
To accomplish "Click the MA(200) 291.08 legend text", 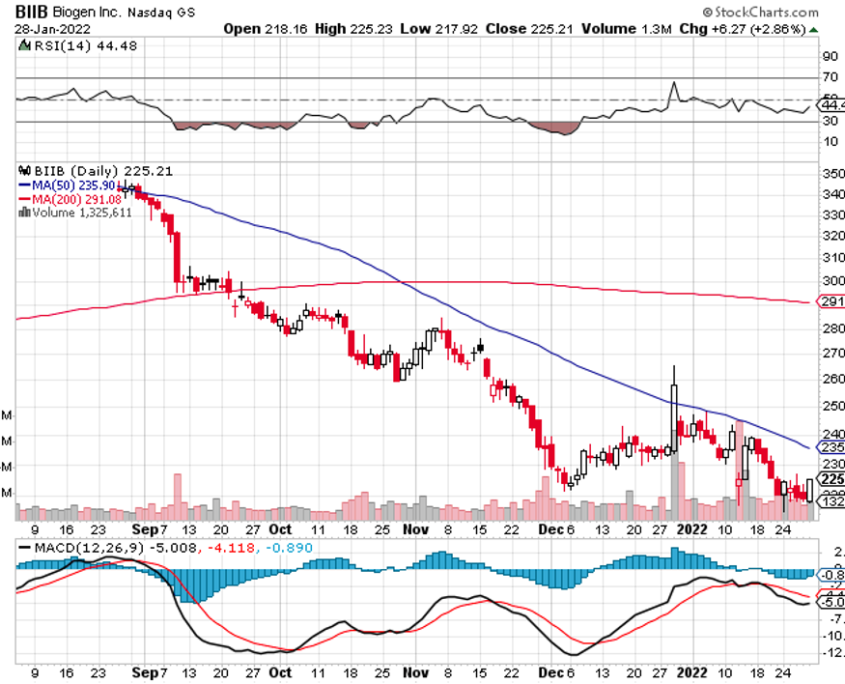I will 77,199.
